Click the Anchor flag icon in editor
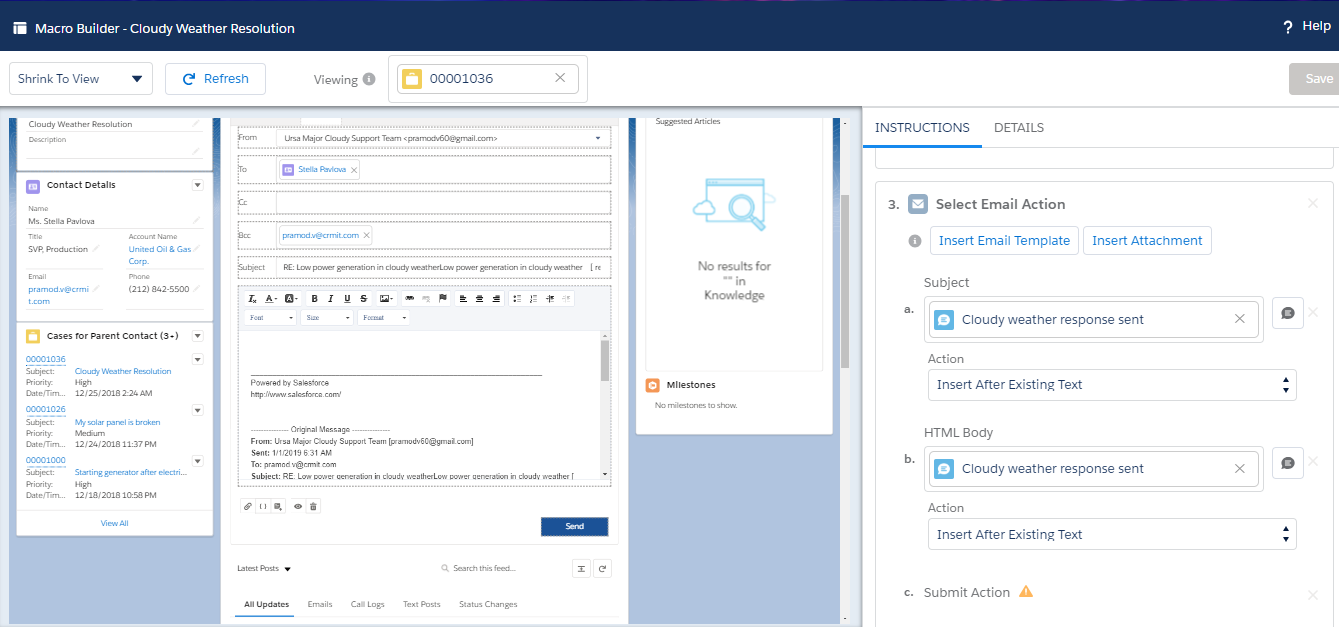The width and height of the screenshot is (1339, 627). coord(443,298)
